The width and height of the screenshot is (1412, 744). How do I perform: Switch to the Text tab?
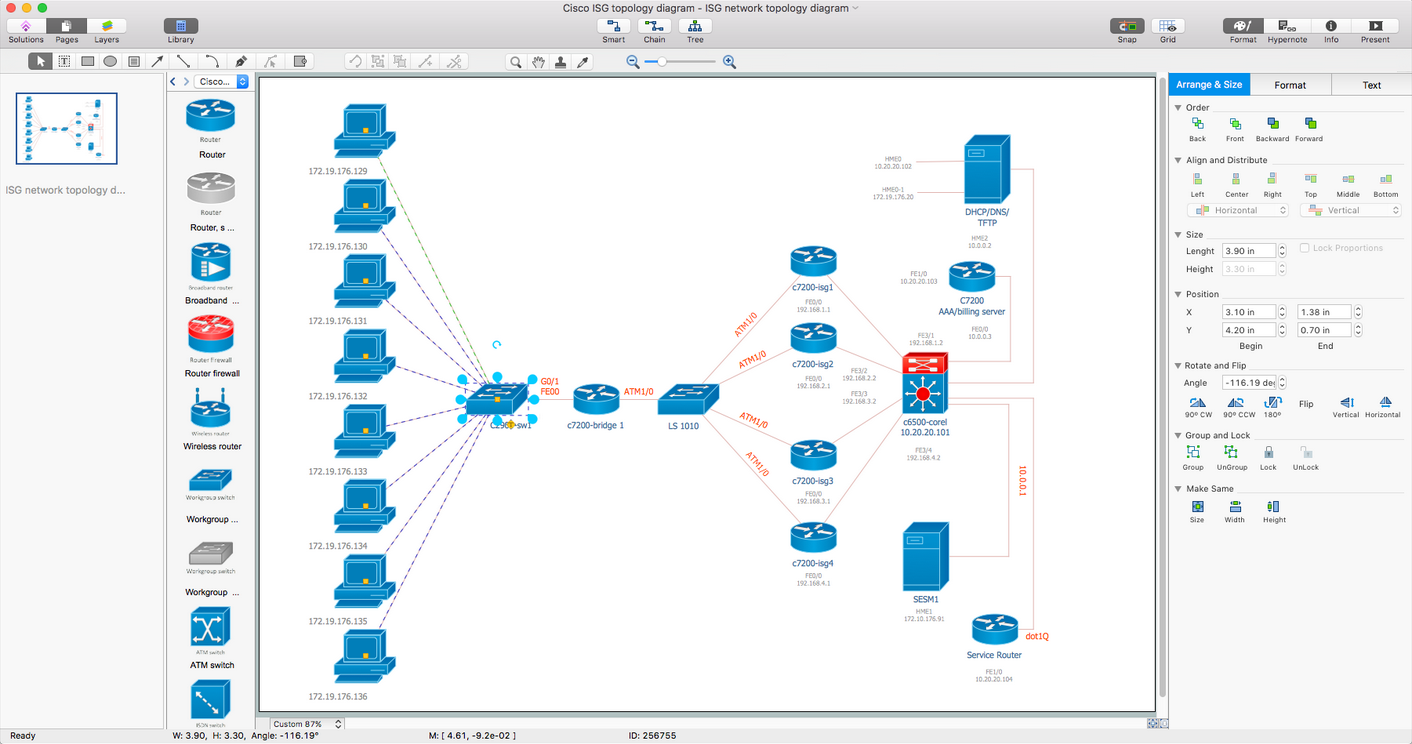1372,85
